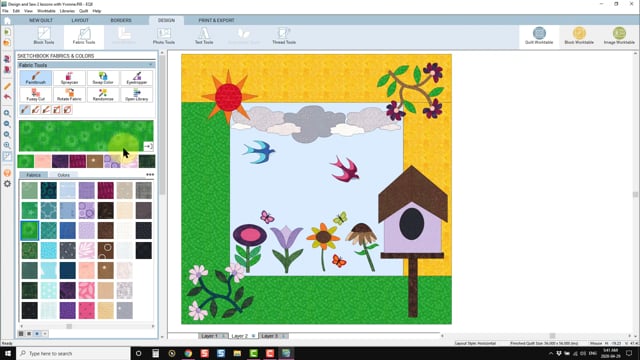Click the Zoom Out magnifier
Viewport: 640px width, 360px height.
click(x=7, y=124)
